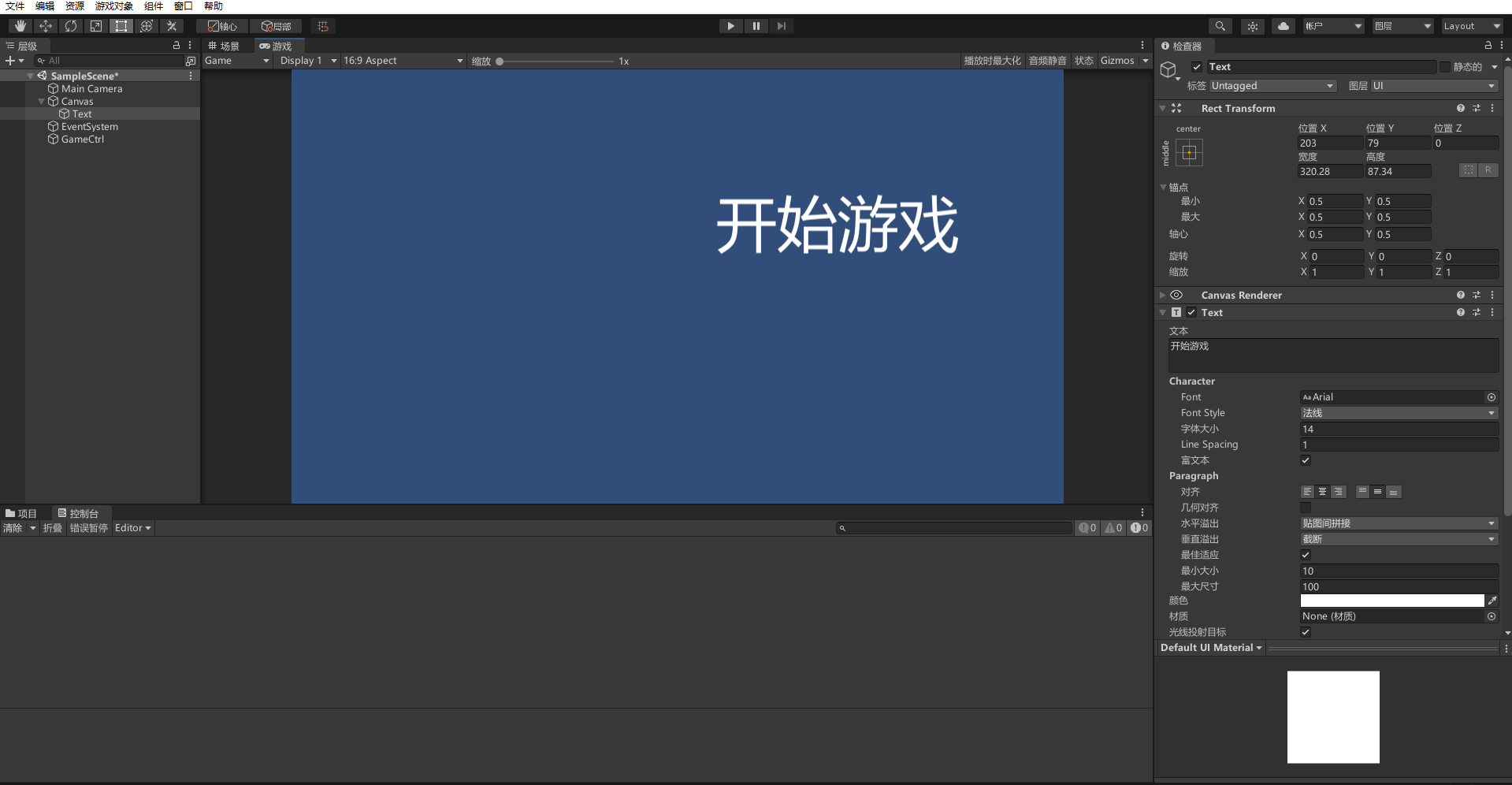The image size is (1512, 785).
Task: Open Component menu
Action: [154, 6]
